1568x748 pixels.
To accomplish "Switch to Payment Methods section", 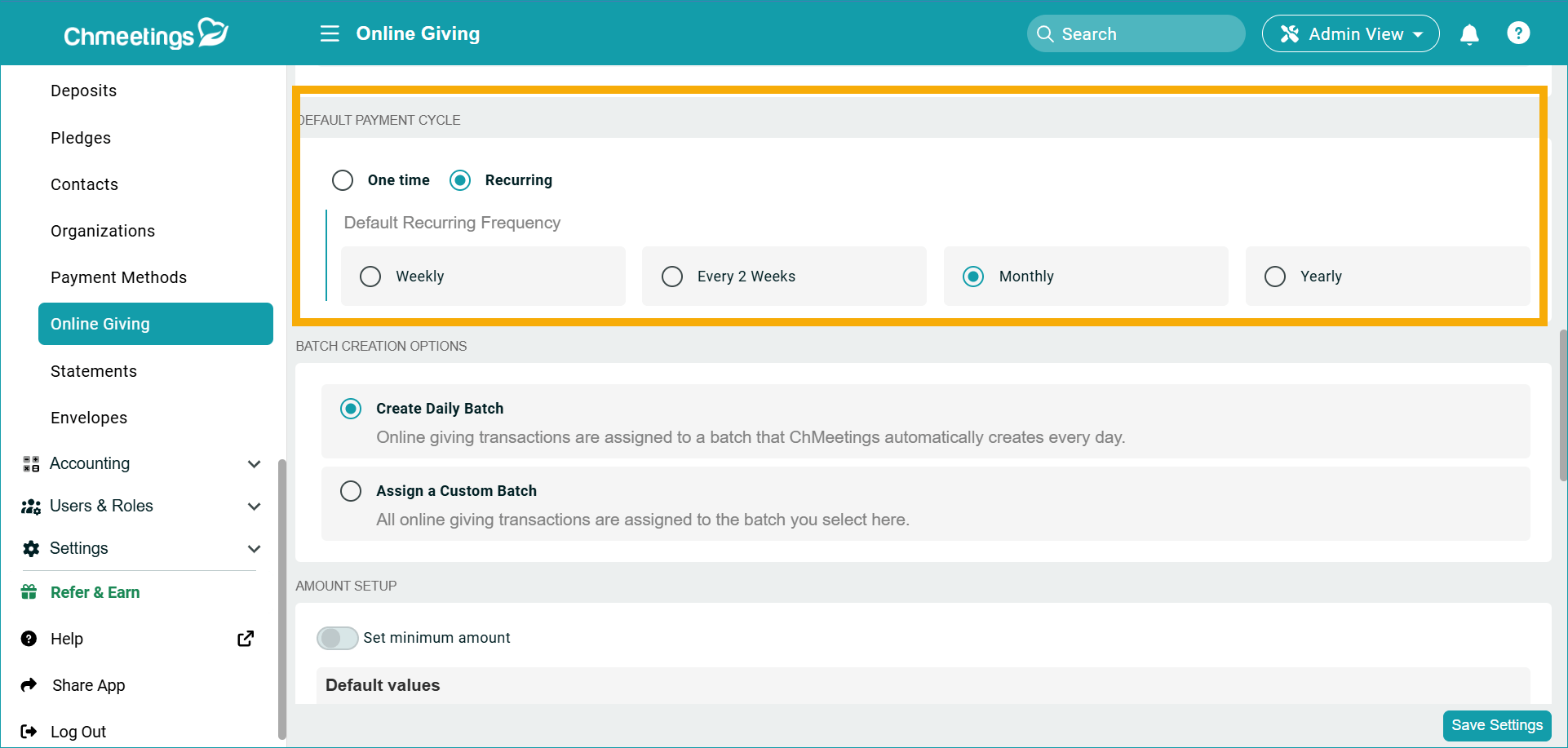I will 118,277.
